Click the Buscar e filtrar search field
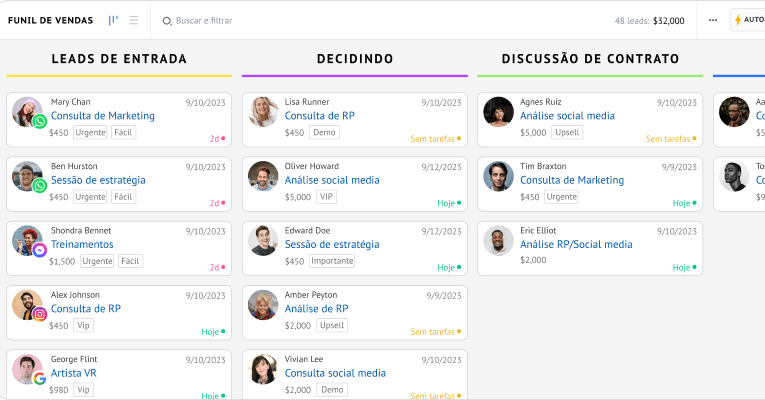765x400 pixels. (x=204, y=20)
